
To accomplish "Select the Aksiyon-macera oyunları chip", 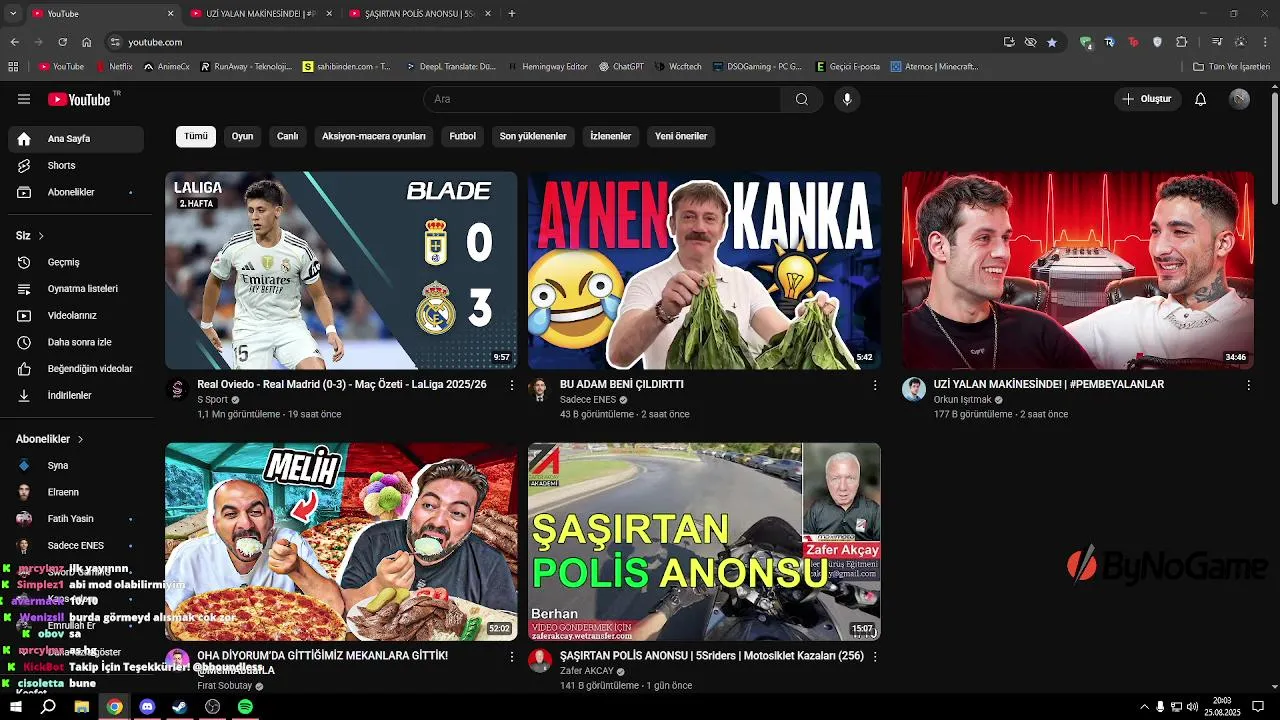I will click(374, 136).
